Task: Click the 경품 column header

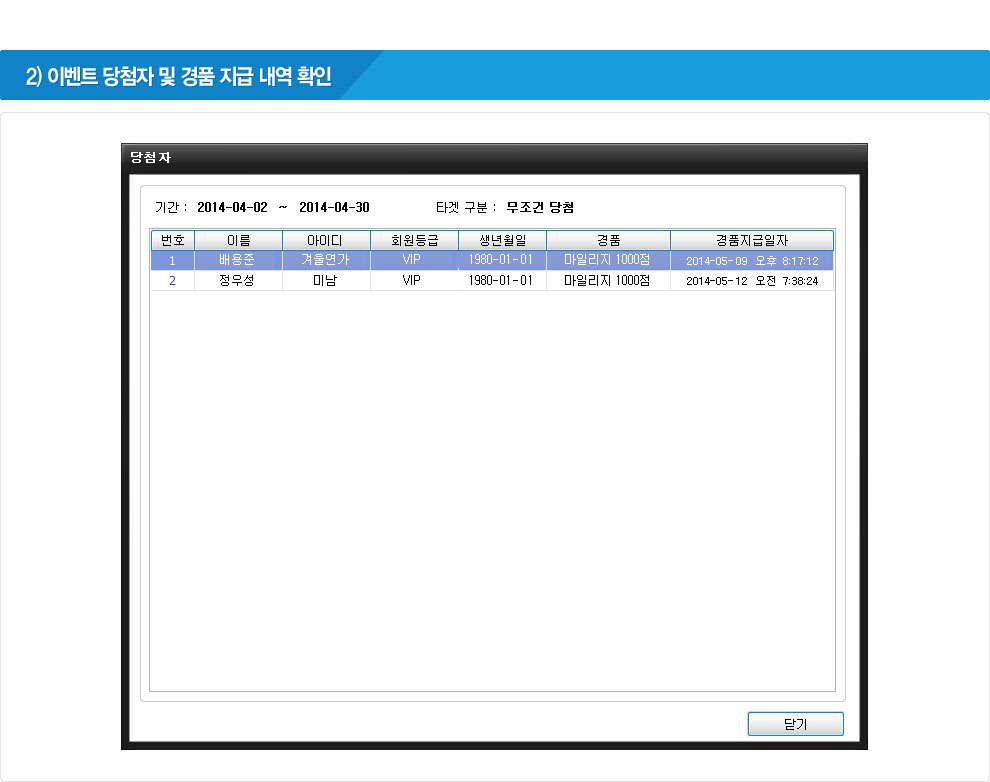Action: (607, 240)
